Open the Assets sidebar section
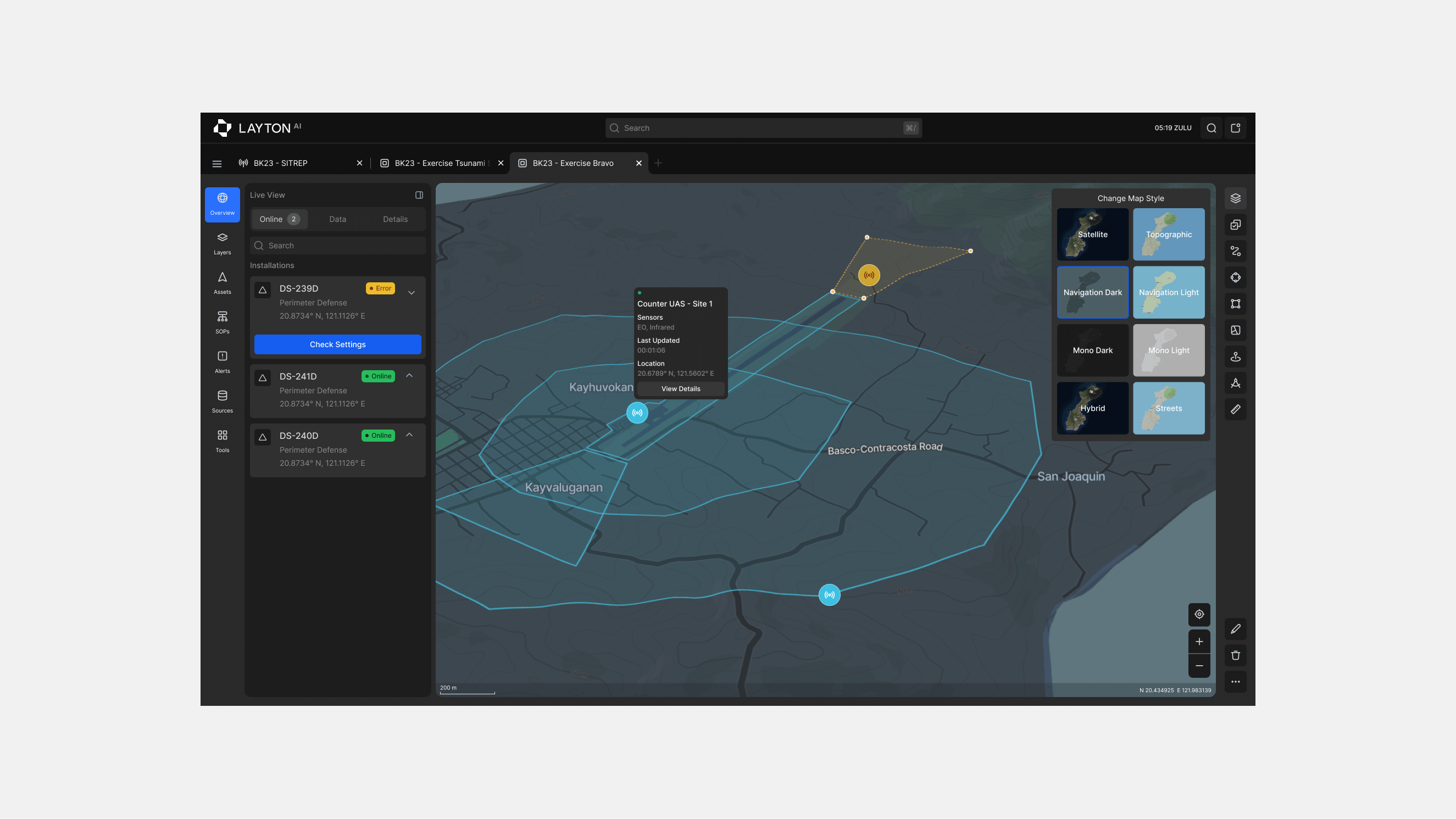The width and height of the screenshot is (1456, 819). (x=222, y=283)
